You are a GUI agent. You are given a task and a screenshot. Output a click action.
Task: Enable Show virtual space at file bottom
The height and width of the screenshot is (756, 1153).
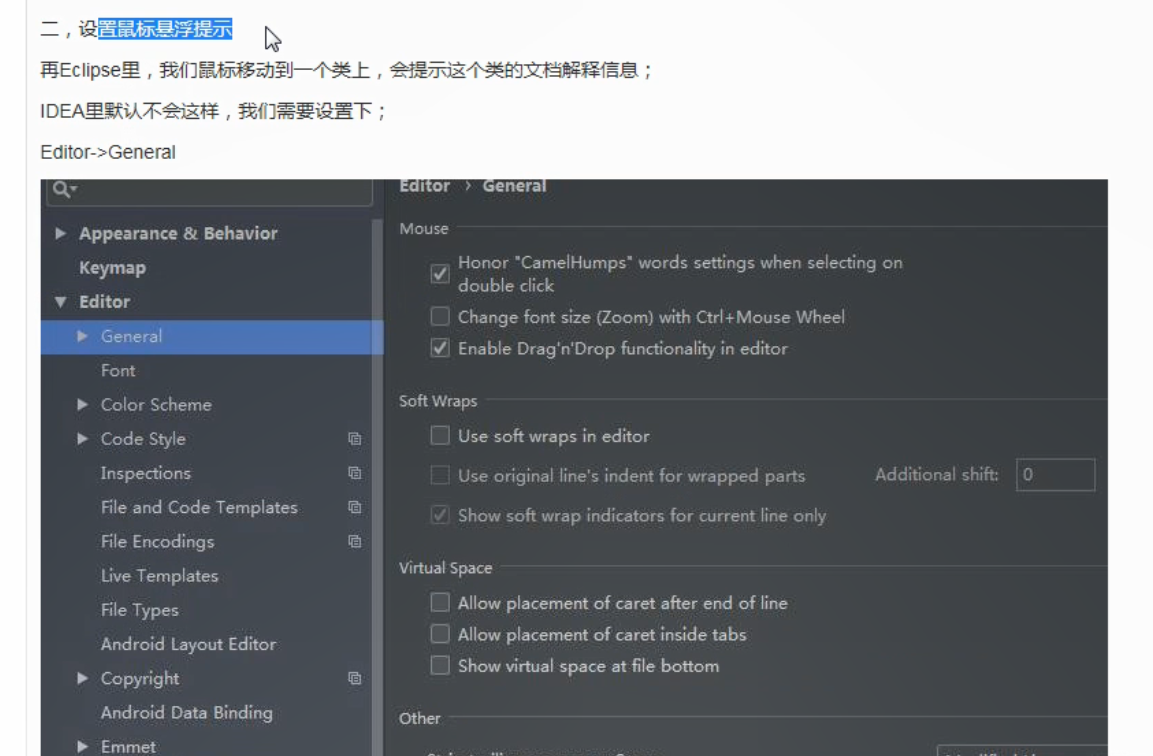click(x=439, y=665)
